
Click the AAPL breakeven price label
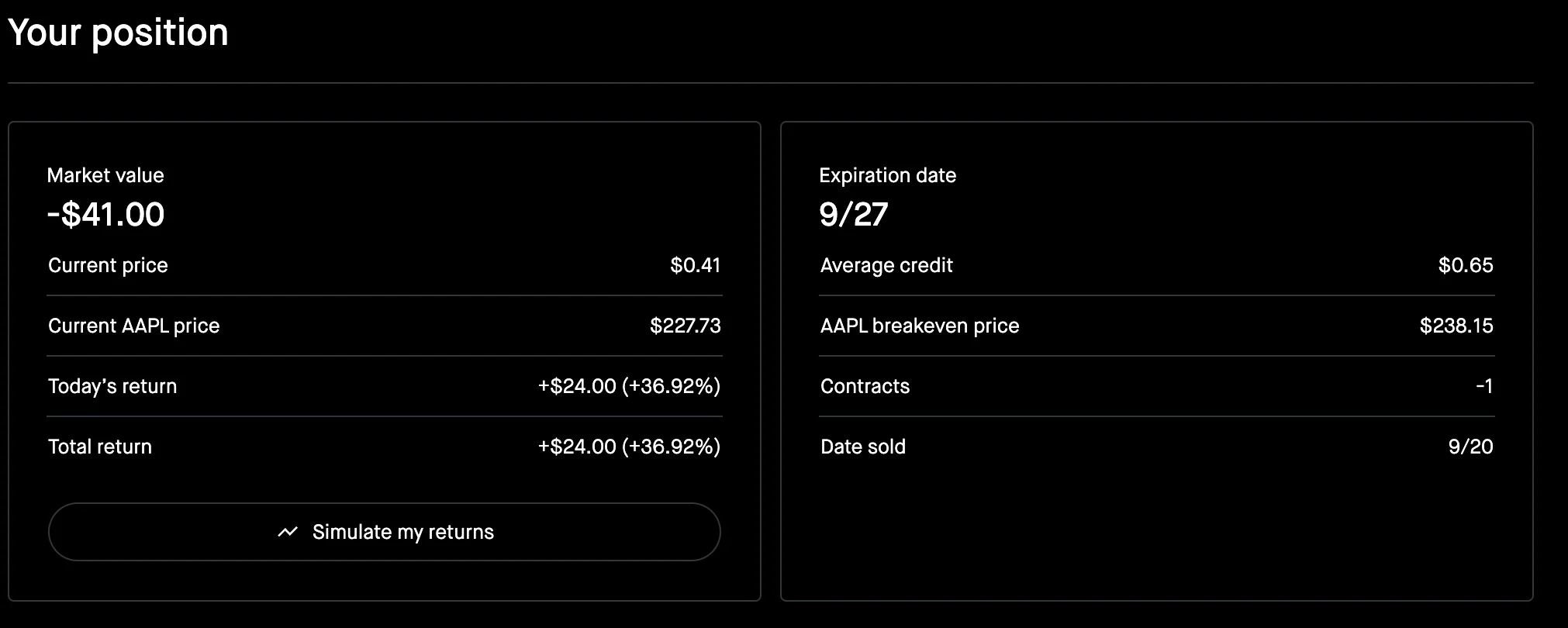coord(920,326)
